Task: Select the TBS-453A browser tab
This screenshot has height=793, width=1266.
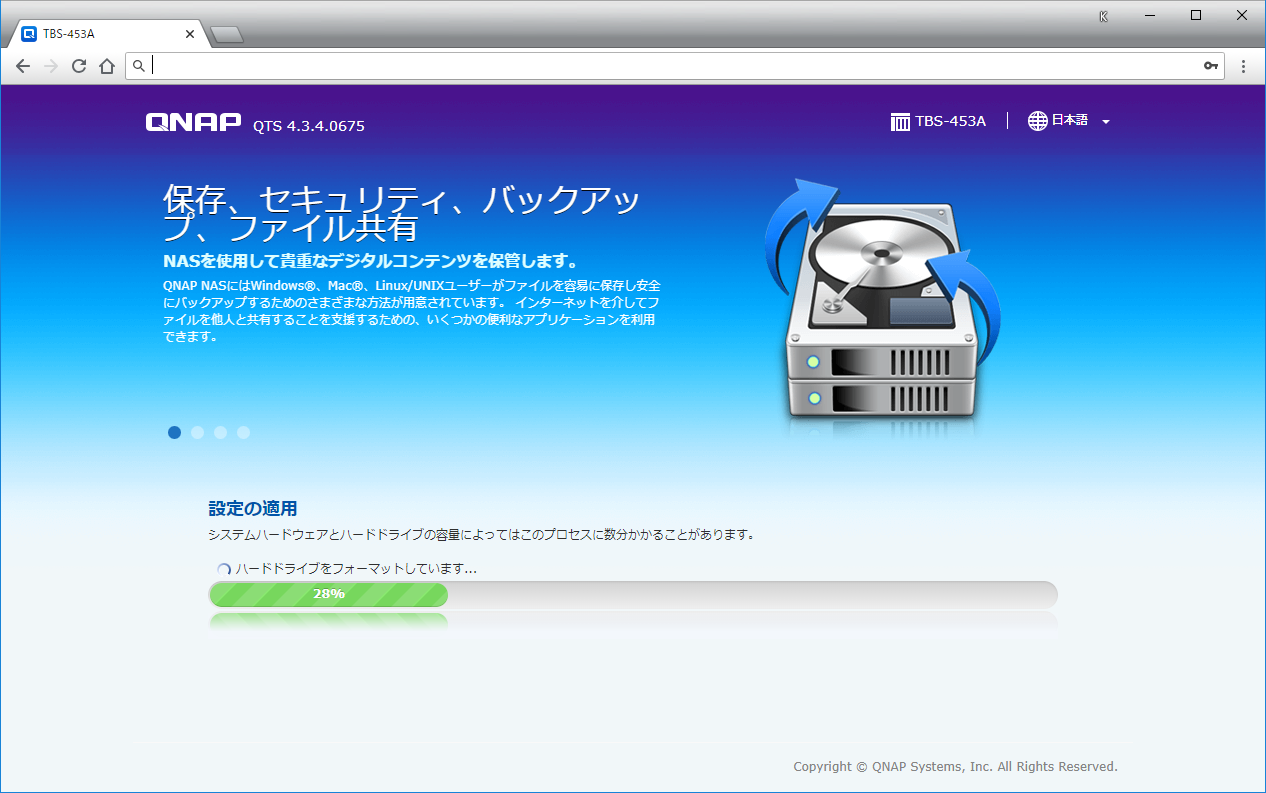Action: [x=100, y=34]
